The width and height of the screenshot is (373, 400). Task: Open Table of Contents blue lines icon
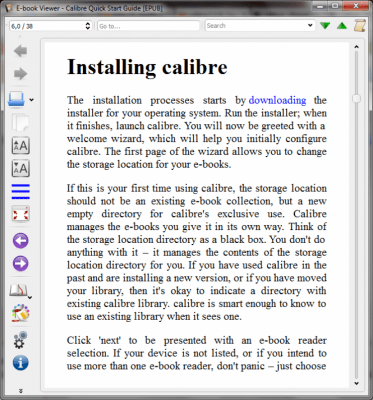click(x=21, y=191)
